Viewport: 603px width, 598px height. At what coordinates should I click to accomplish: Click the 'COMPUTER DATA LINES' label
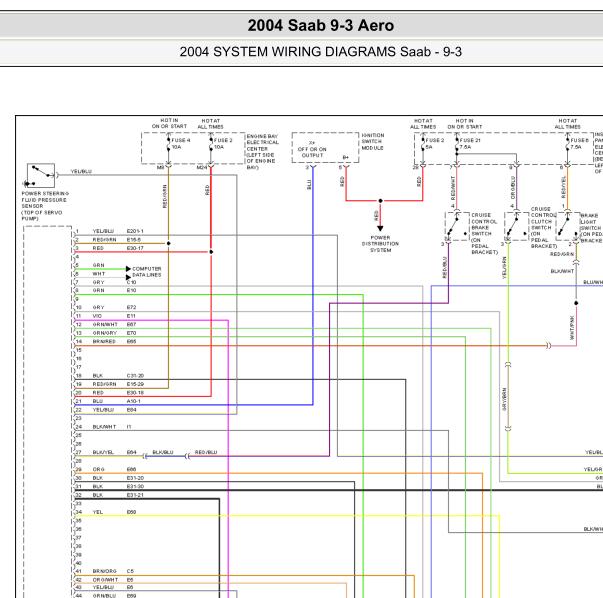[147, 272]
